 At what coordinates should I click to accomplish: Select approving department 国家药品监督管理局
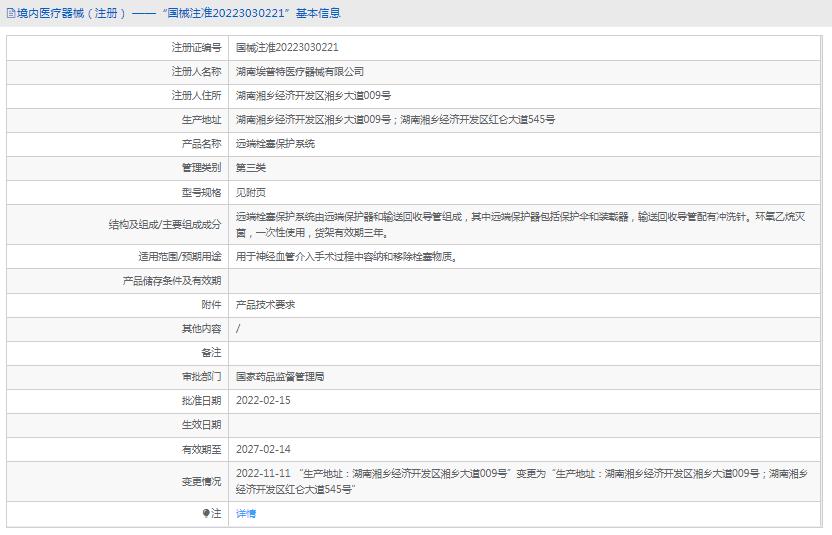(280, 377)
